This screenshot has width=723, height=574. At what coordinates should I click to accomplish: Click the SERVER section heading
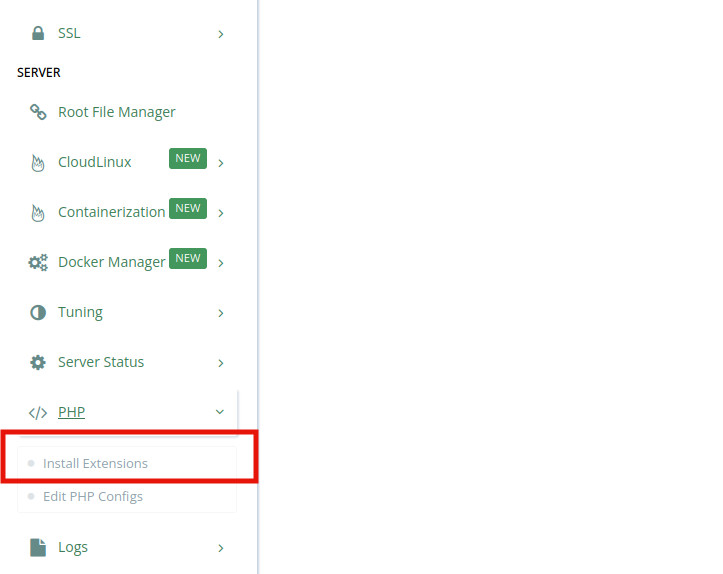pyautogui.click(x=39, y=72)
